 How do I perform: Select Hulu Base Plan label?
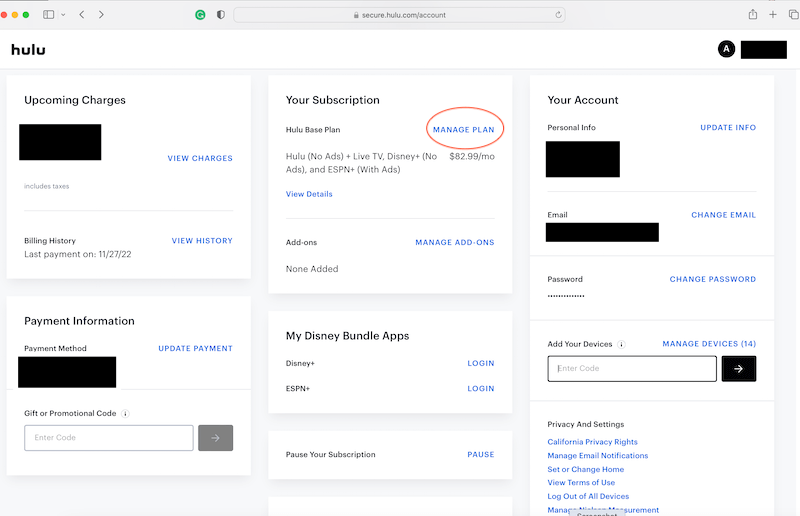click(313, 130)
